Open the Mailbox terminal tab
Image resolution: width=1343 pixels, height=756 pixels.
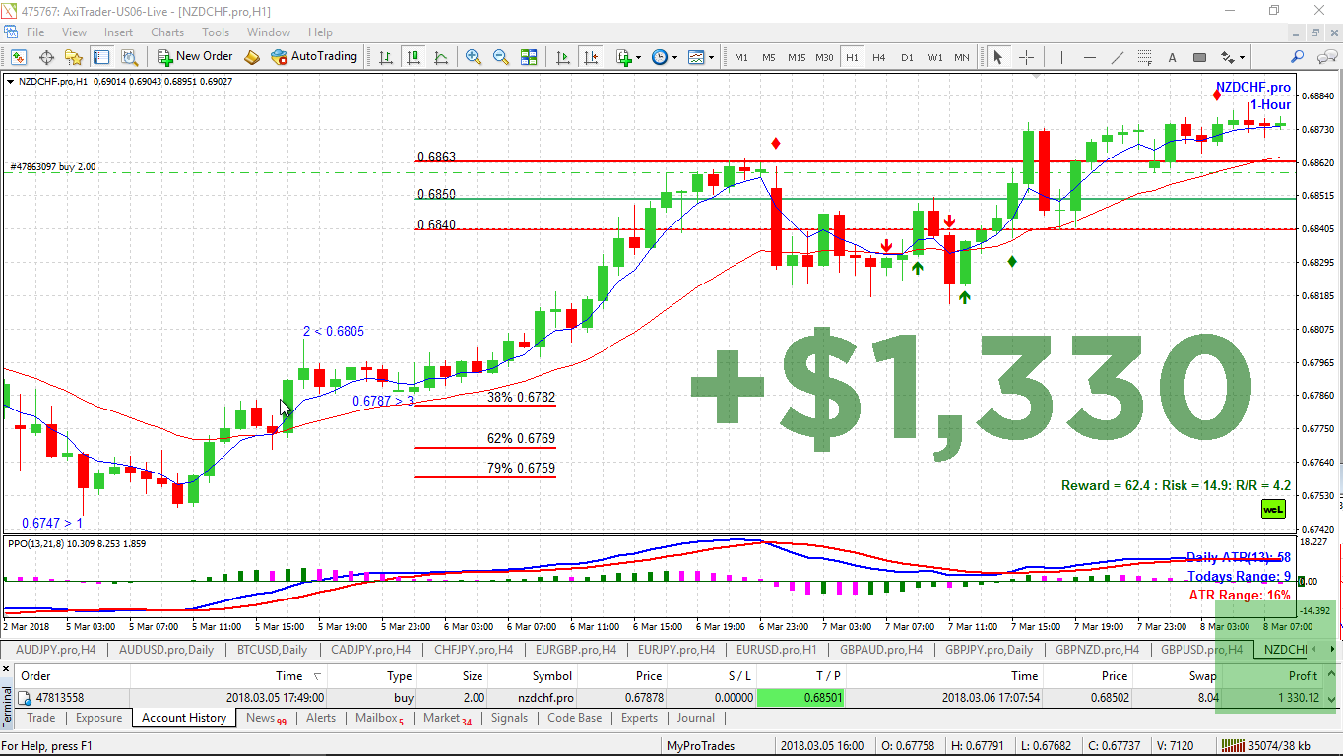tap(380, 718)
